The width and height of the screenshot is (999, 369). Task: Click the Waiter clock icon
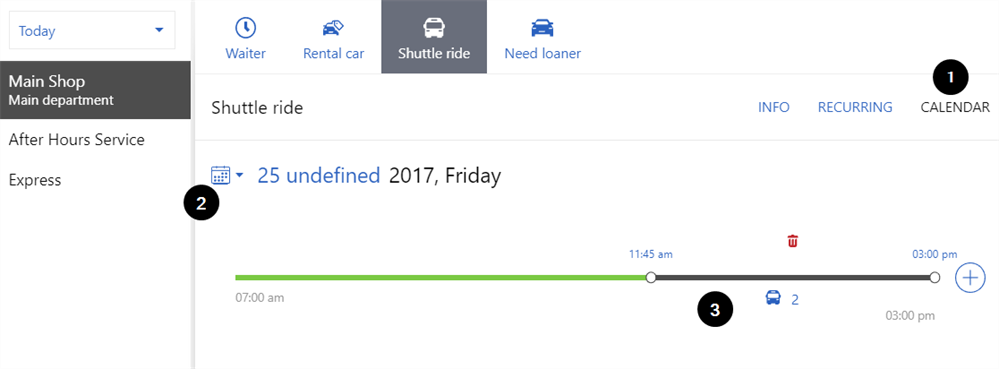coord(245,28)
